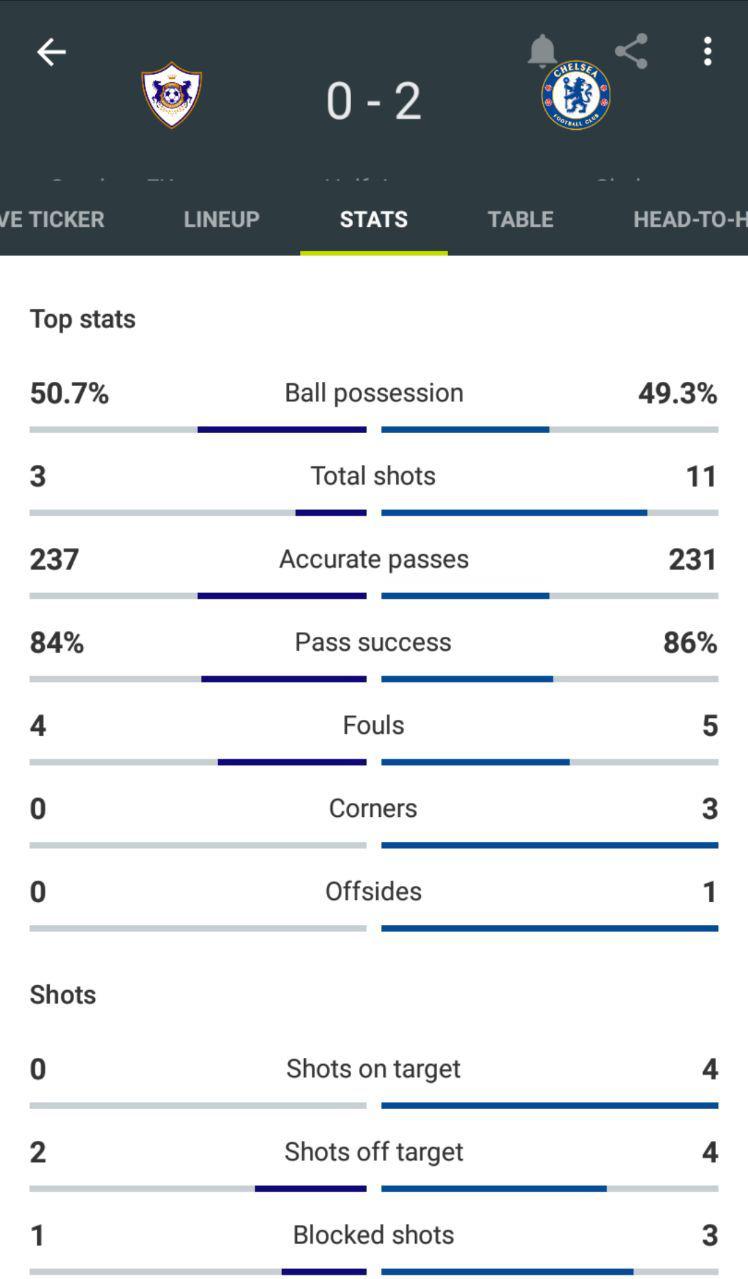This screenshot has height=1279, width=748.
Task: Open the Table tab
Action: tap(521, 219)
